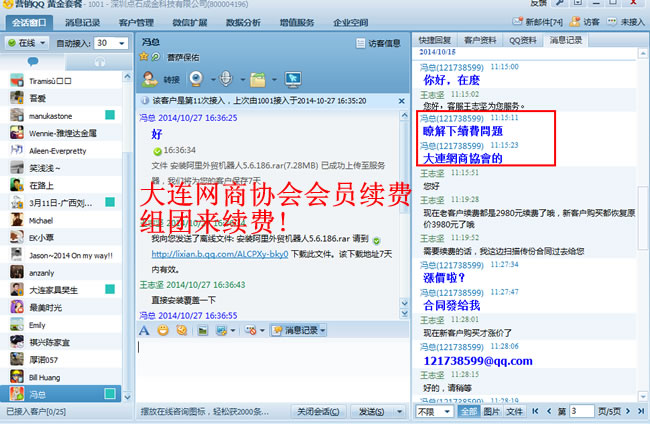
Task: Open the 微信扩展 tab
Action: [x=190, y=22]
